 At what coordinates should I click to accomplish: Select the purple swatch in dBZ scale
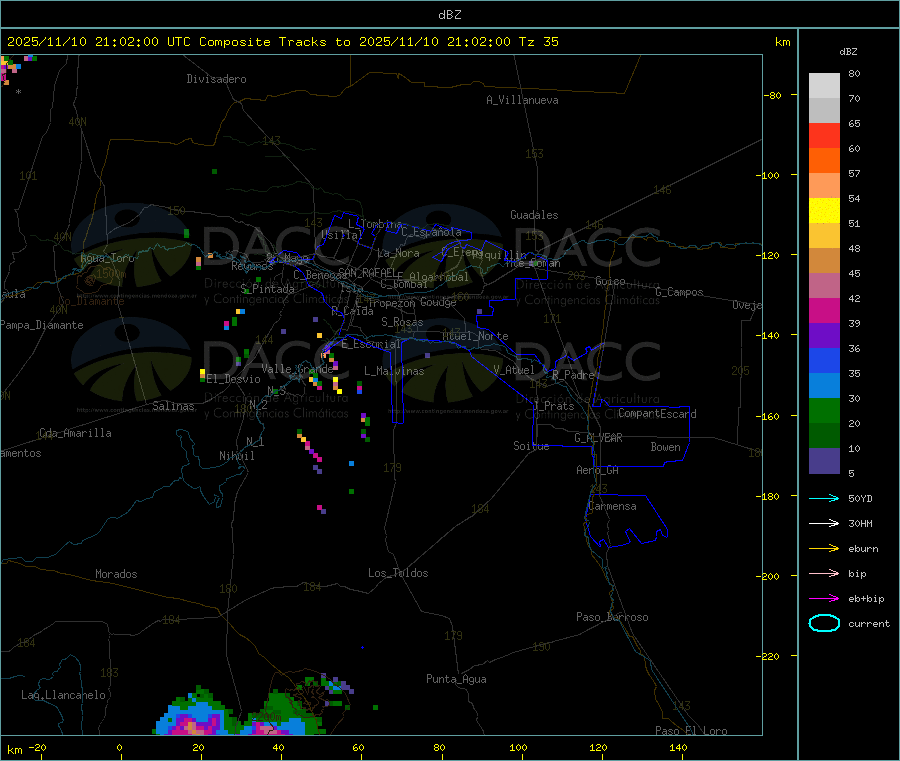pos(824,336)
